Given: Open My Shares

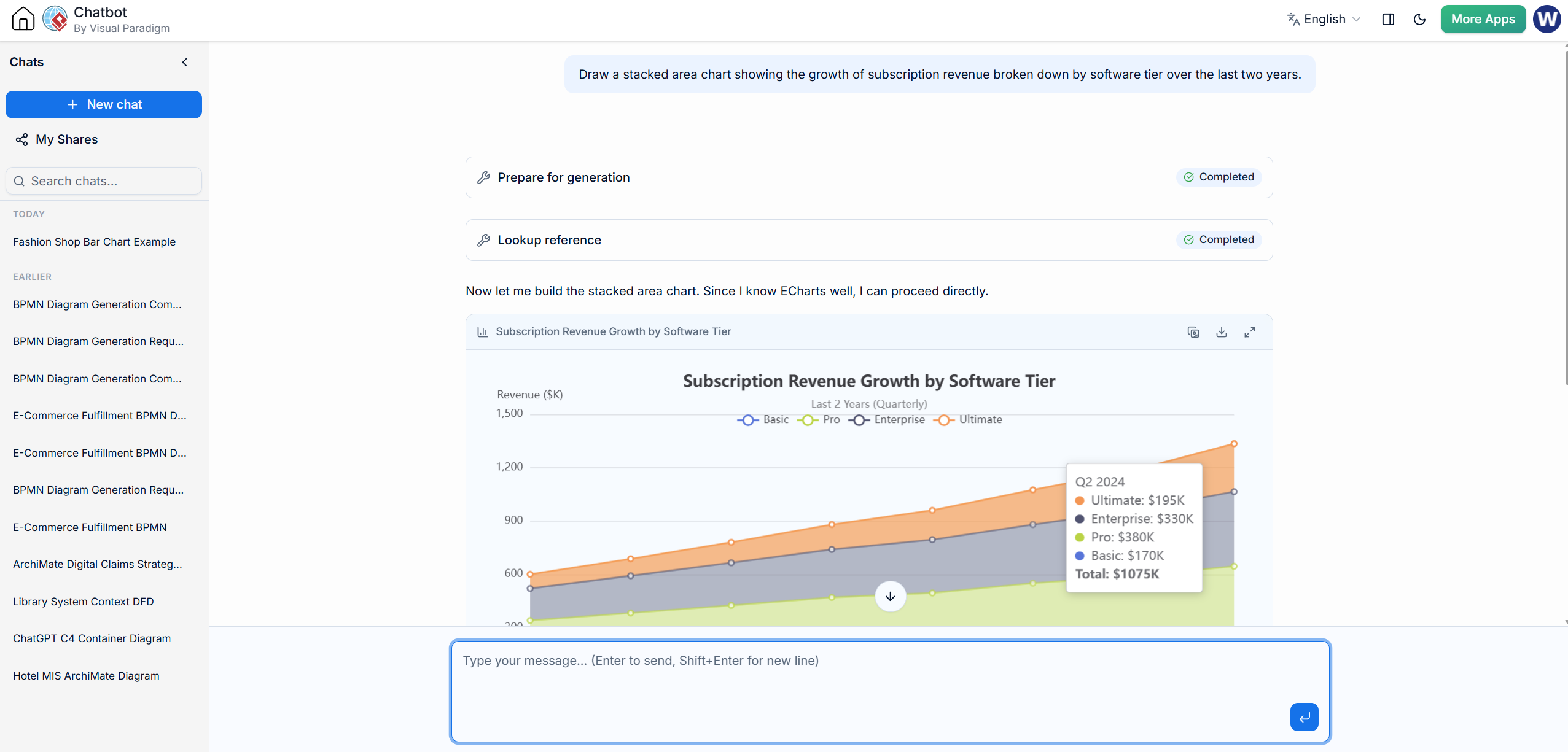Looking at the screenshot, I should coord(66,139).
